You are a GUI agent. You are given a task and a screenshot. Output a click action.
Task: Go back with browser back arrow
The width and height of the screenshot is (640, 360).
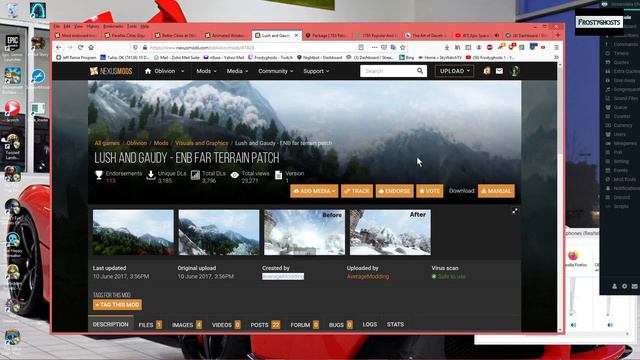(x=59, y=47)
